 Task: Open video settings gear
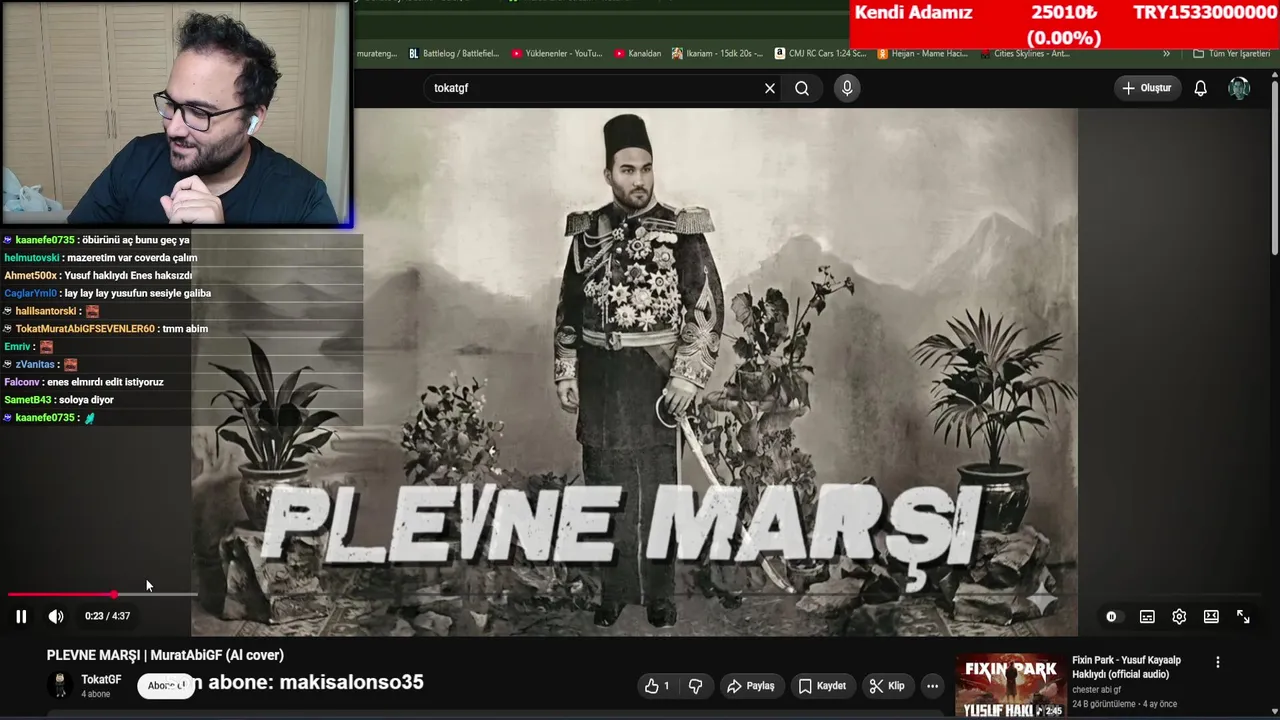coord(1179,617)
